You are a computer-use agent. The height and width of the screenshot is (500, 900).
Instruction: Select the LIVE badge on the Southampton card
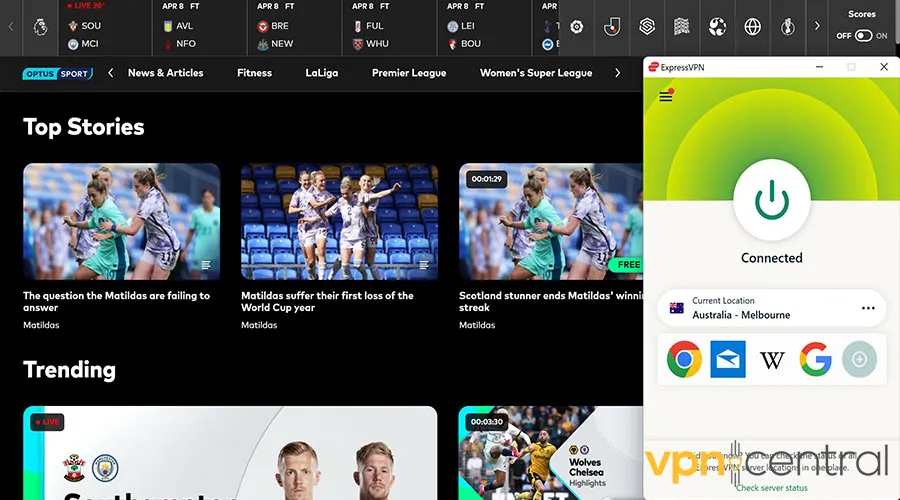pos(47,422)
